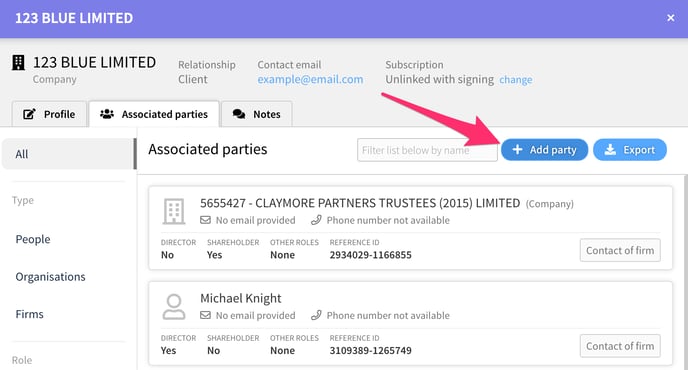Click the building icon beside 123 BLUE LIMITED
The image size is (688, 370).
18,63
